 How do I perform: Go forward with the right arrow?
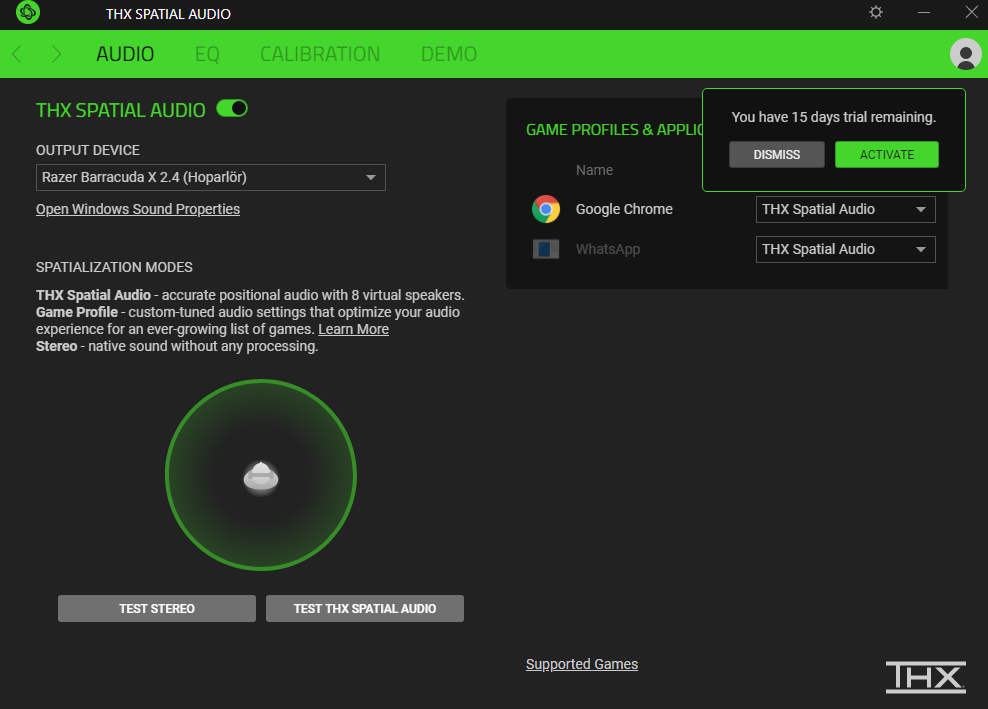[x=56, y=54]
